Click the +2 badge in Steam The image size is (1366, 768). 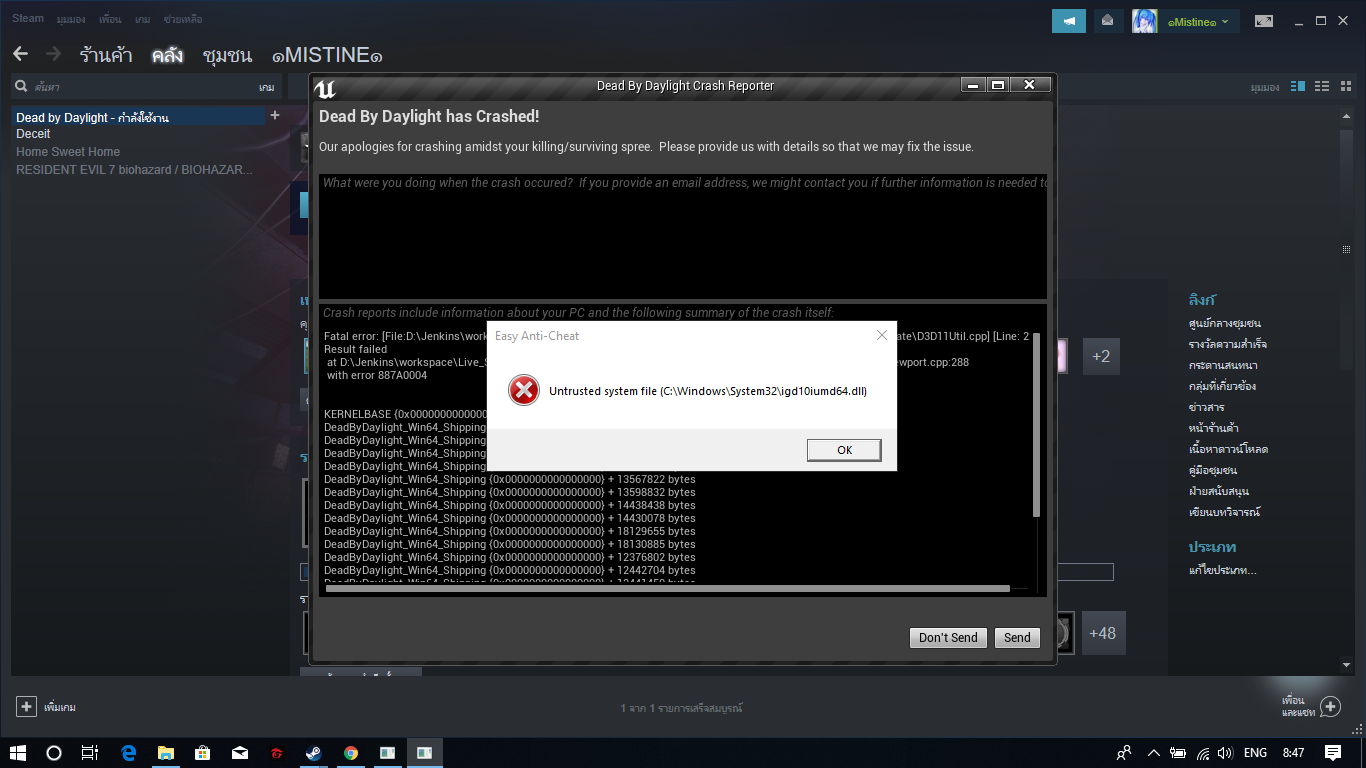1101,356
